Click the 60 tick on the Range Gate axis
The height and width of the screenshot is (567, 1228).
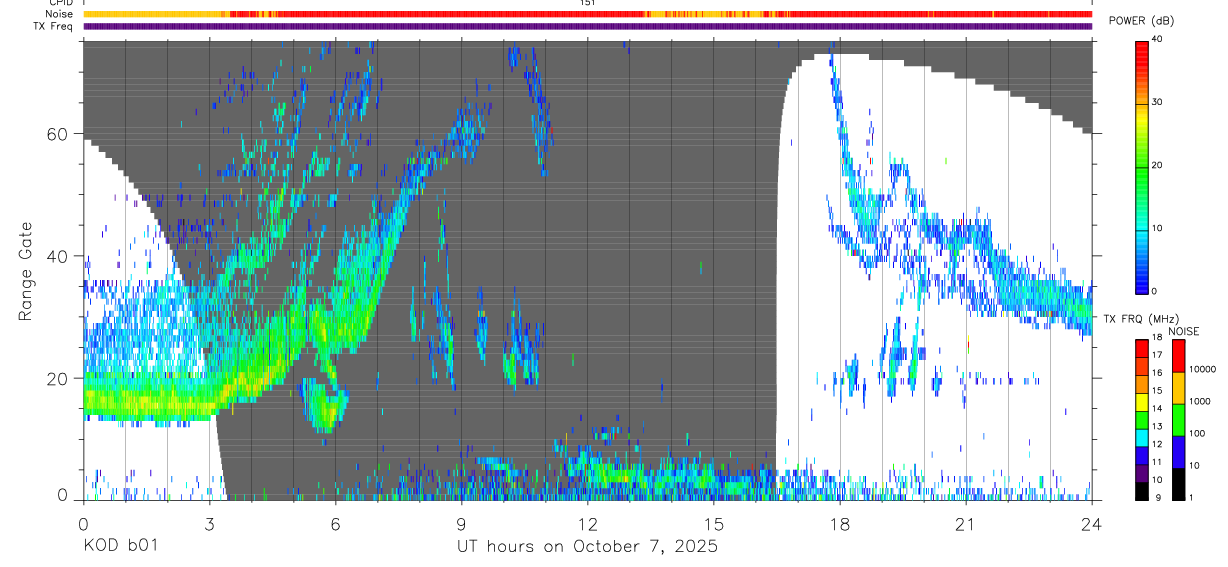(x=59, y=134)
